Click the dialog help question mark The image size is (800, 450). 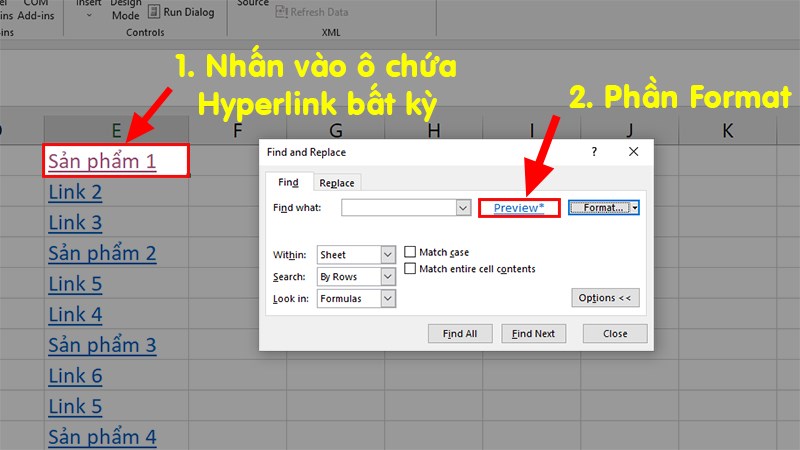[594, 152]
